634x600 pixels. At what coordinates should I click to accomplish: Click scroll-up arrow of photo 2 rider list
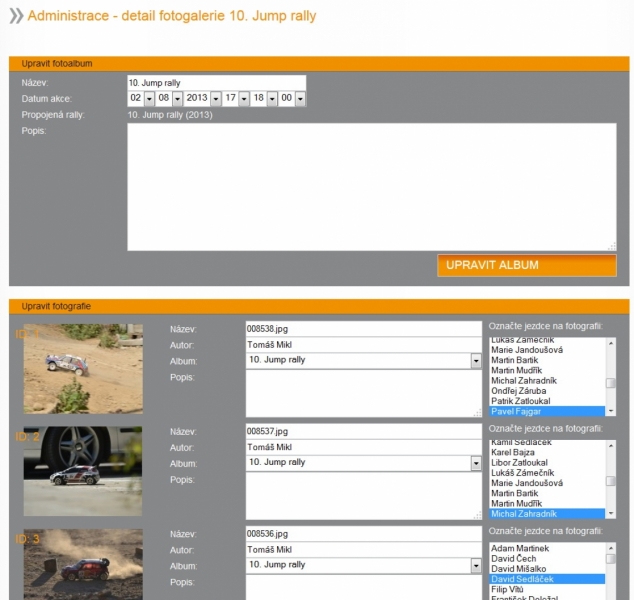pos(611,446)
